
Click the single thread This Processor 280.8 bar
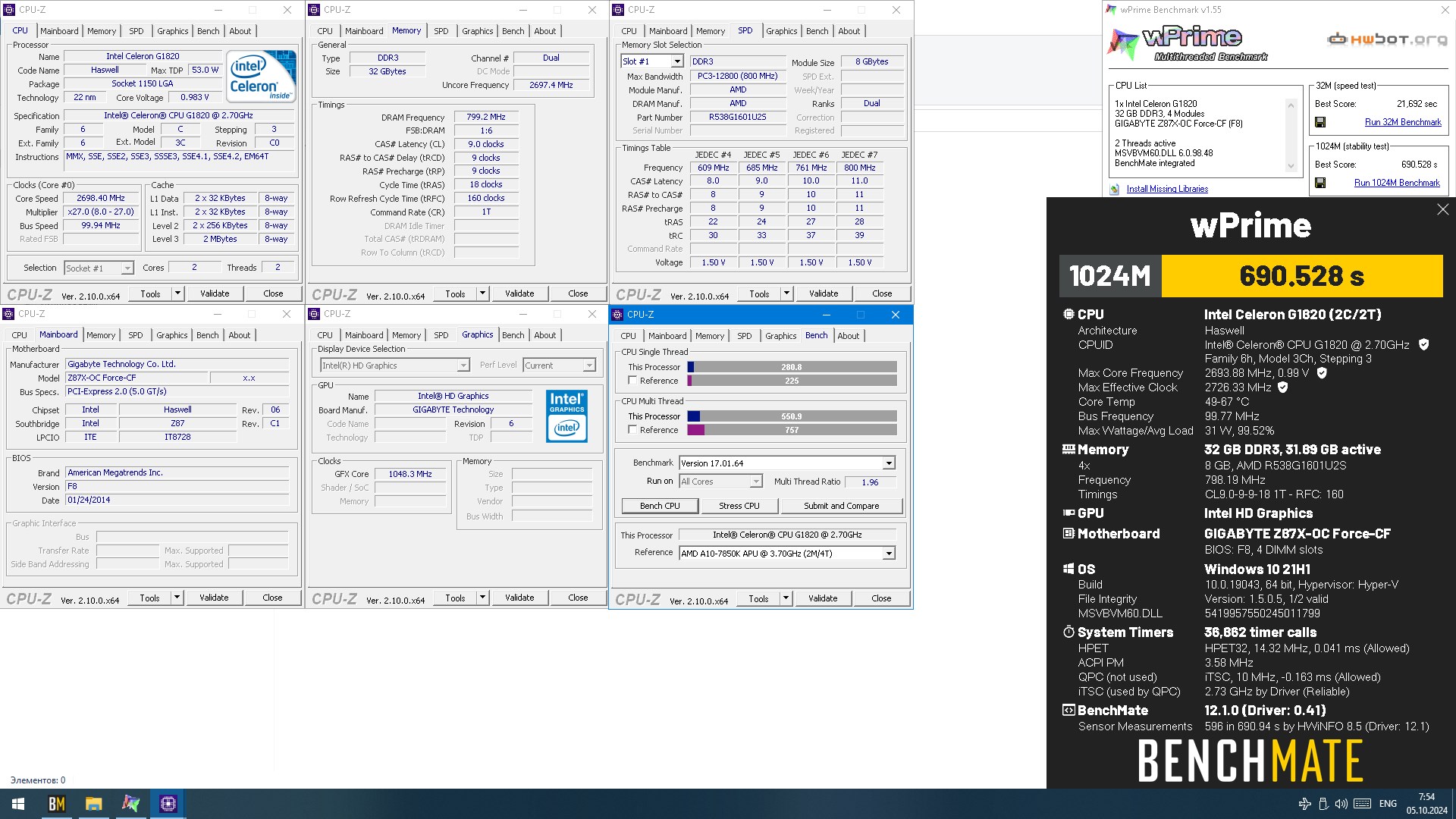click(x=792, y=367)
